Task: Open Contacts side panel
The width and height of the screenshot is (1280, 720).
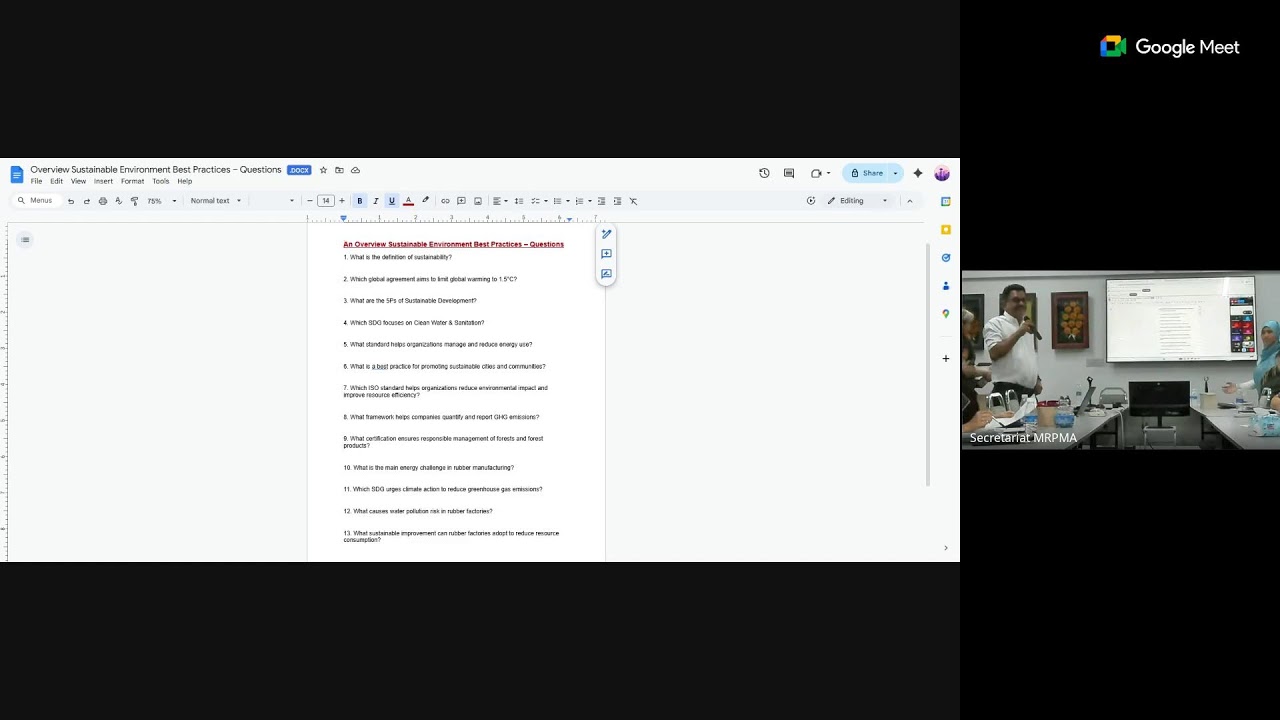Action: tap(946, 286)
